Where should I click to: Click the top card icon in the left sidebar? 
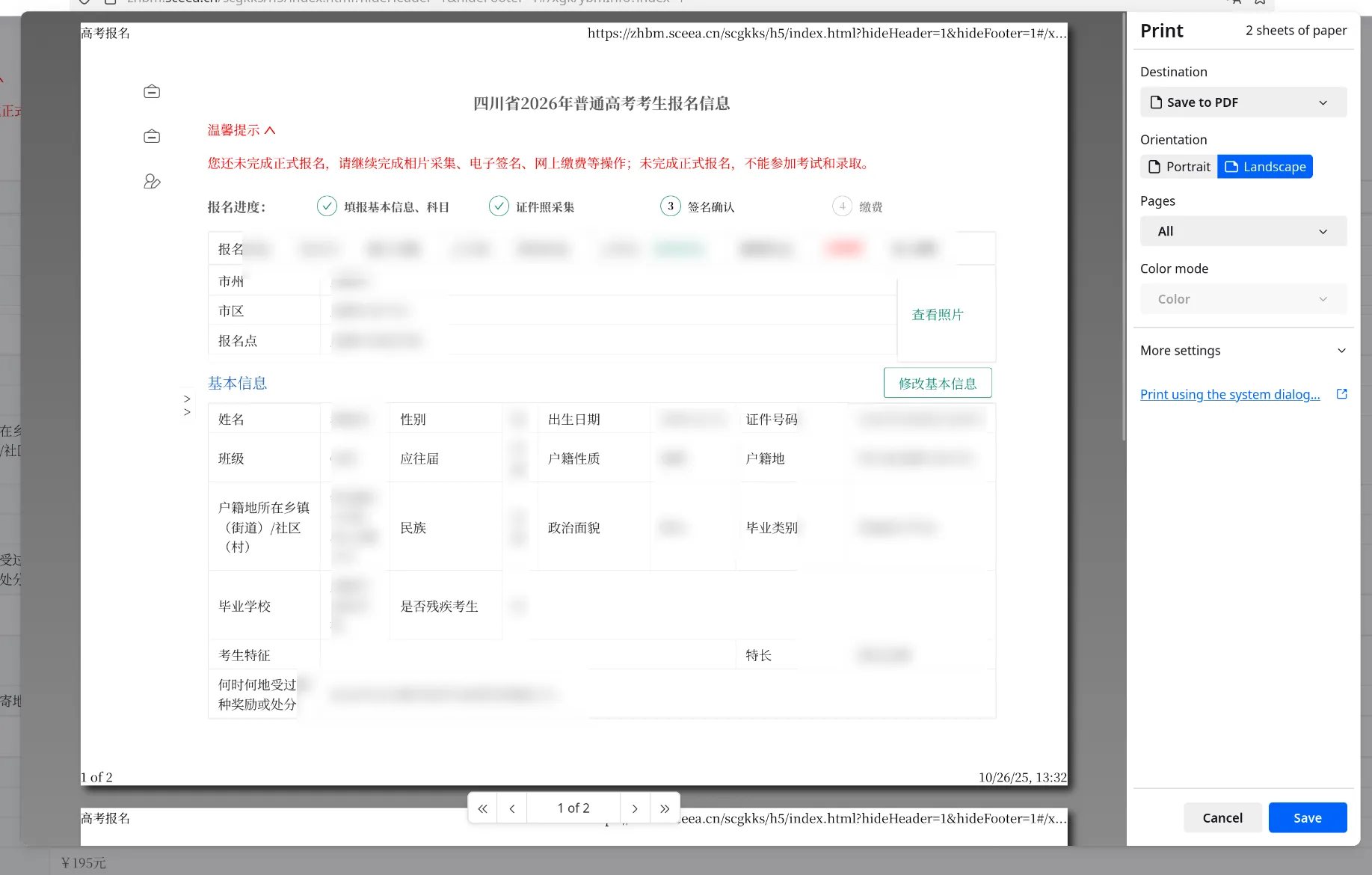point(151,90)
